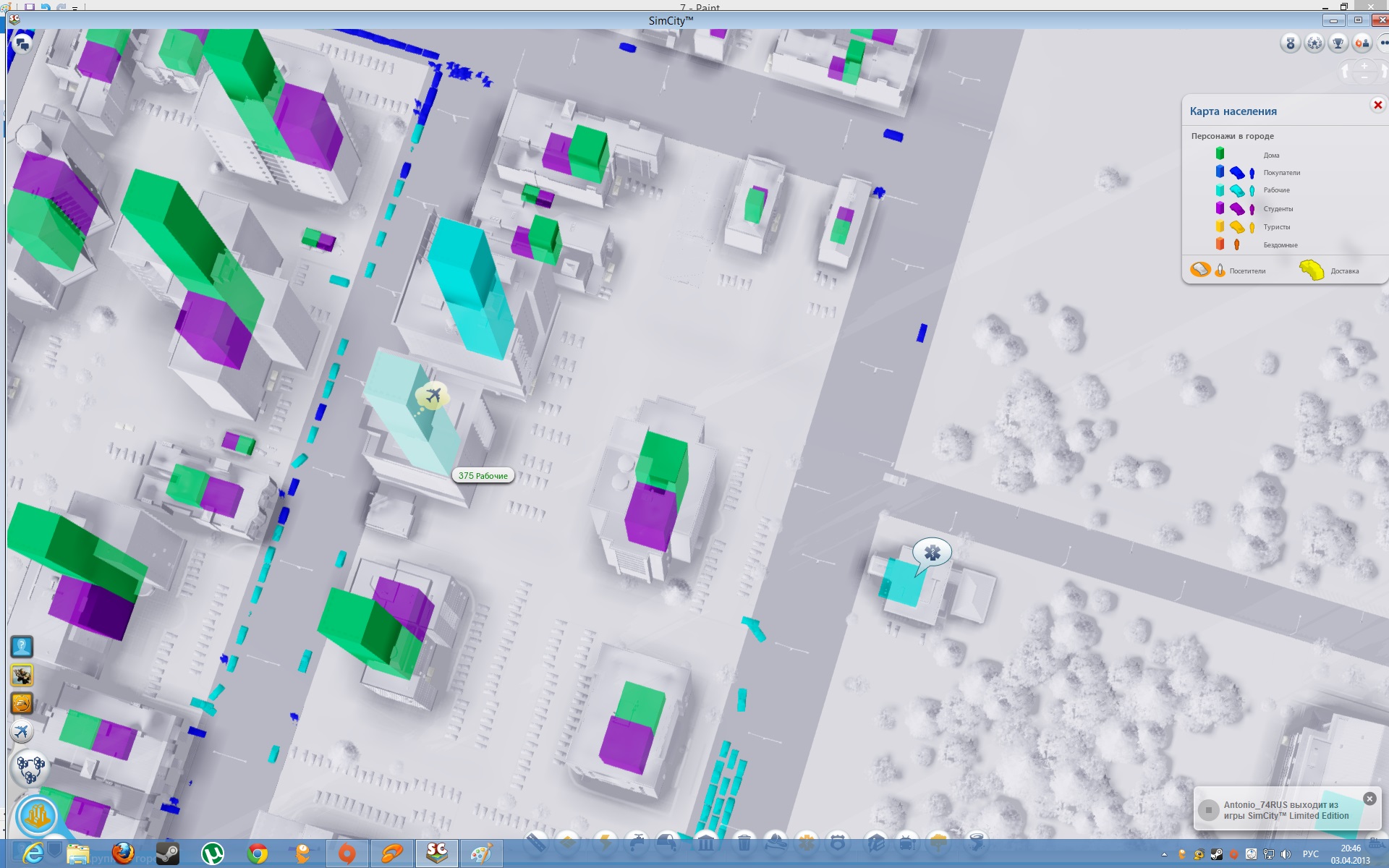Click the soldier friend avatar on left sidebar
The width and height of the screenshot is (1389, 868).
[x=22, y=676]
